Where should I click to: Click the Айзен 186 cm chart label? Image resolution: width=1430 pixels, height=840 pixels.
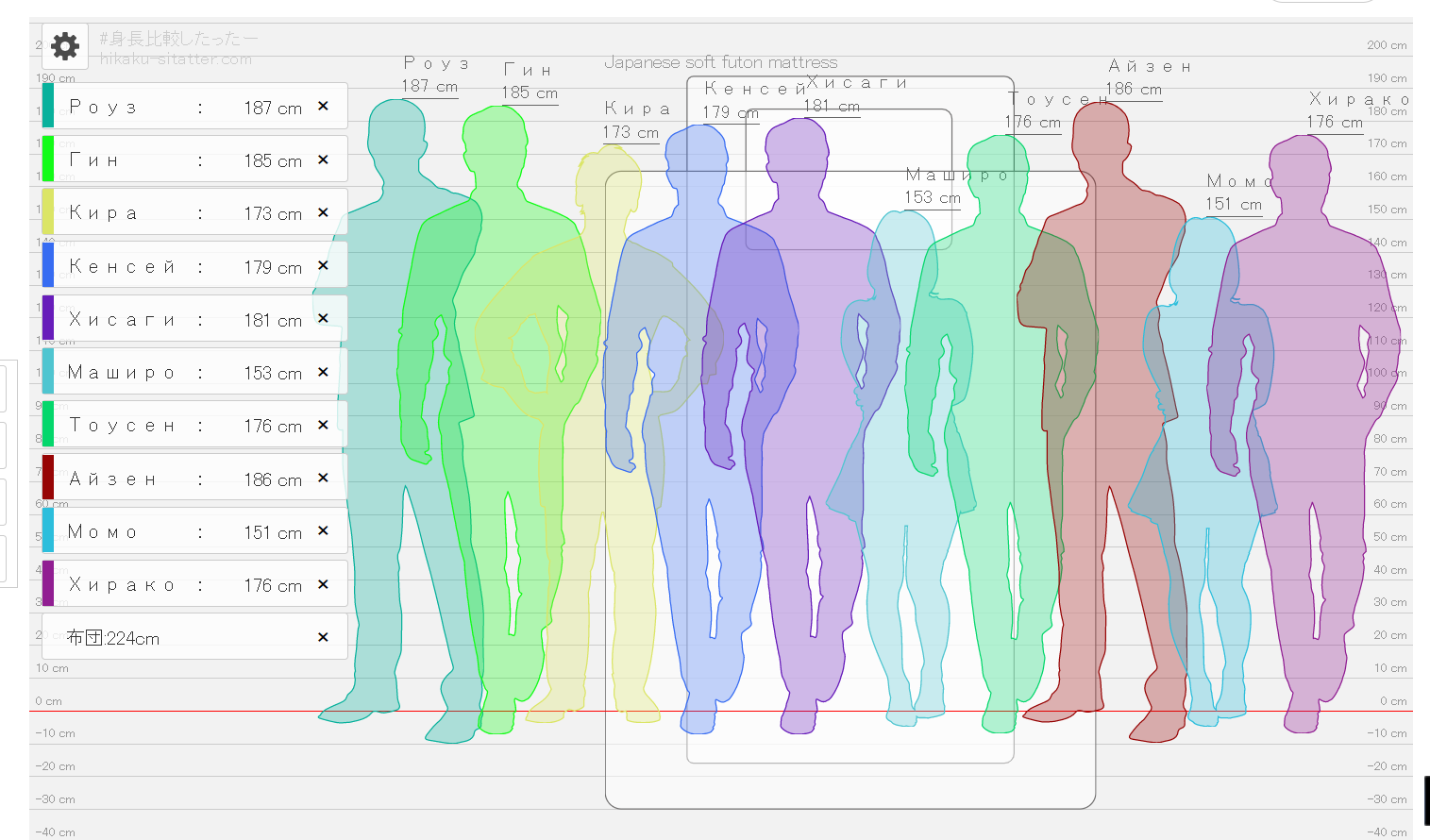tap(1134, 89)
